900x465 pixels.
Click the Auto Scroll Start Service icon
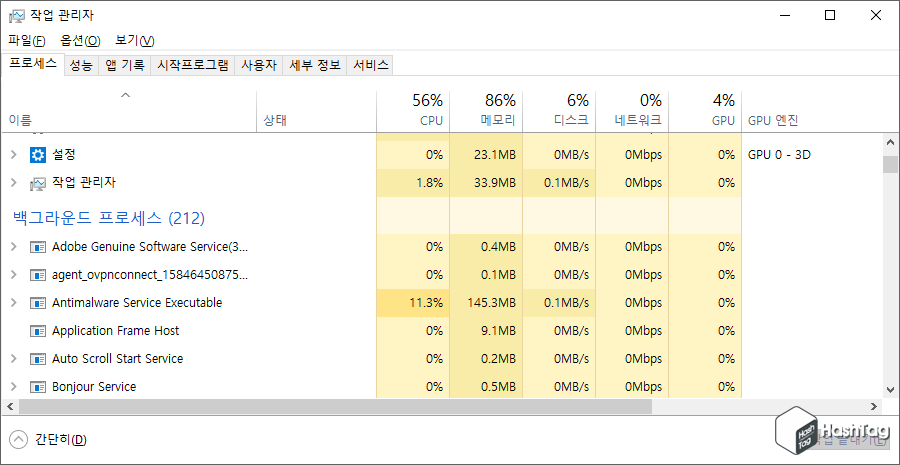38,359
